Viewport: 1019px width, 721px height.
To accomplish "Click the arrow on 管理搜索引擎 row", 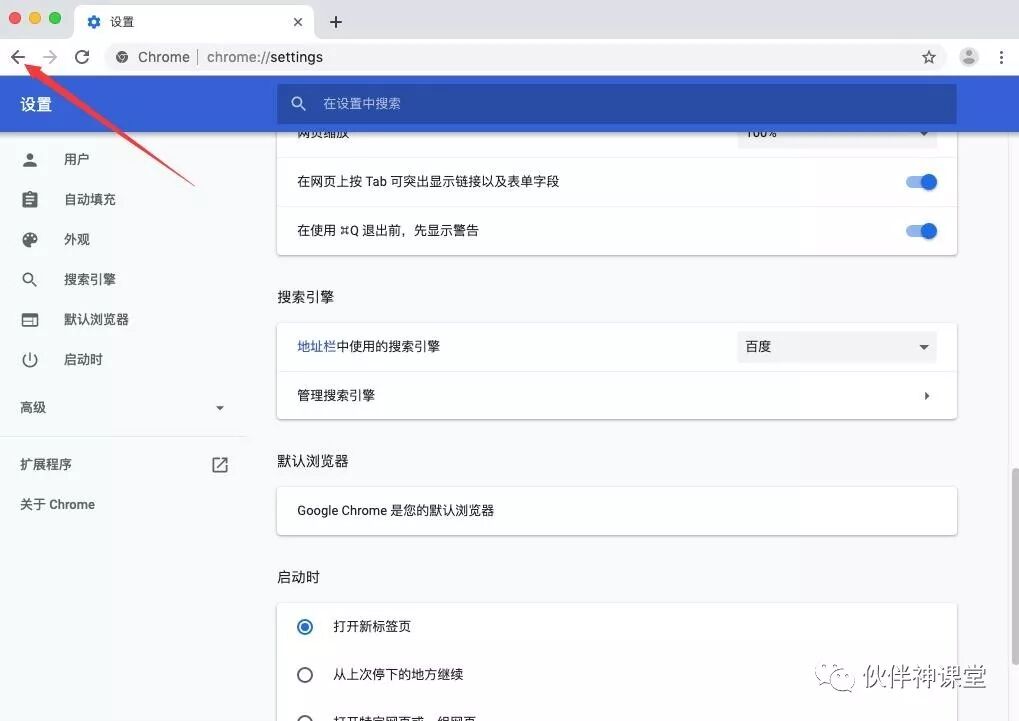I will (927, 396).
